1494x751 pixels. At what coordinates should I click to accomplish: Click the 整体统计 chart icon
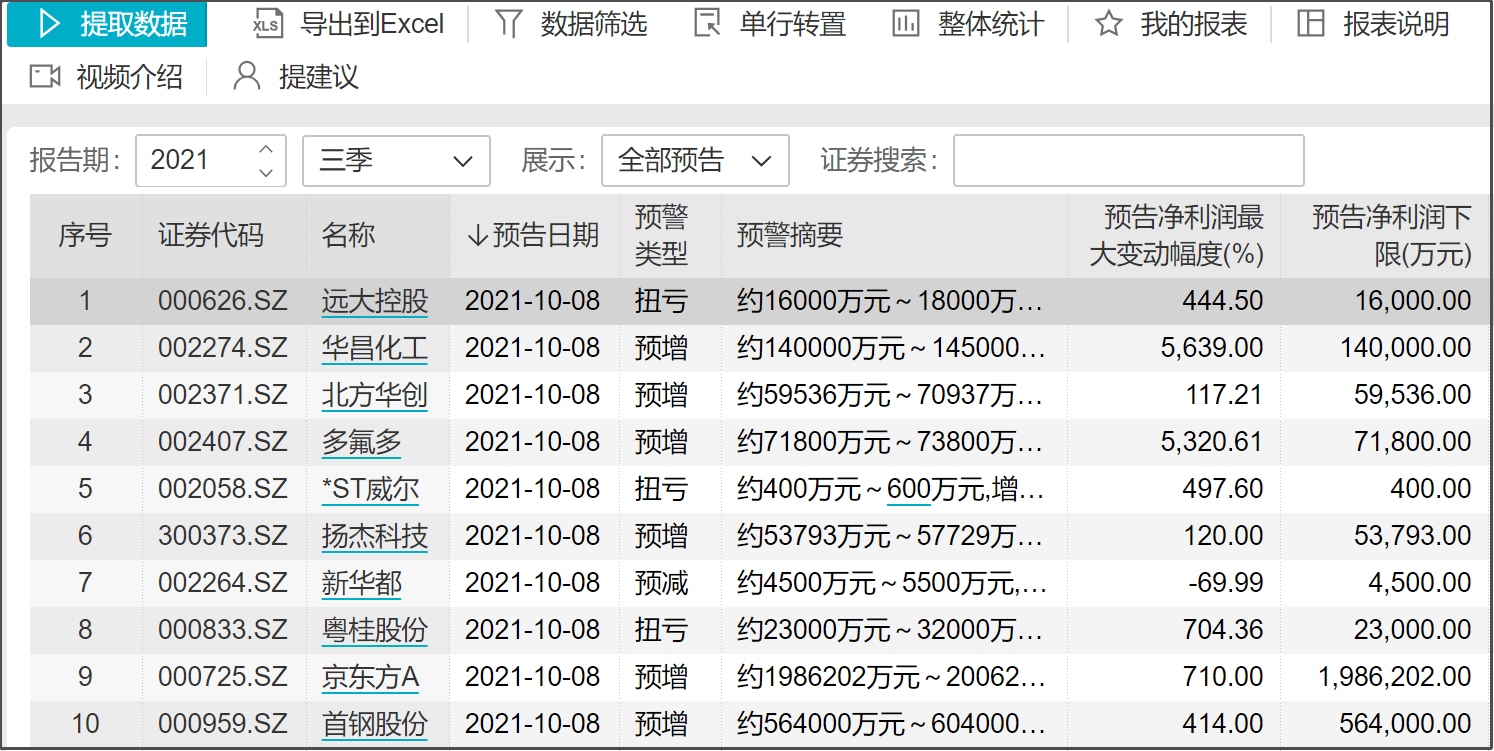pyautogui.click(x=906, y=25)
